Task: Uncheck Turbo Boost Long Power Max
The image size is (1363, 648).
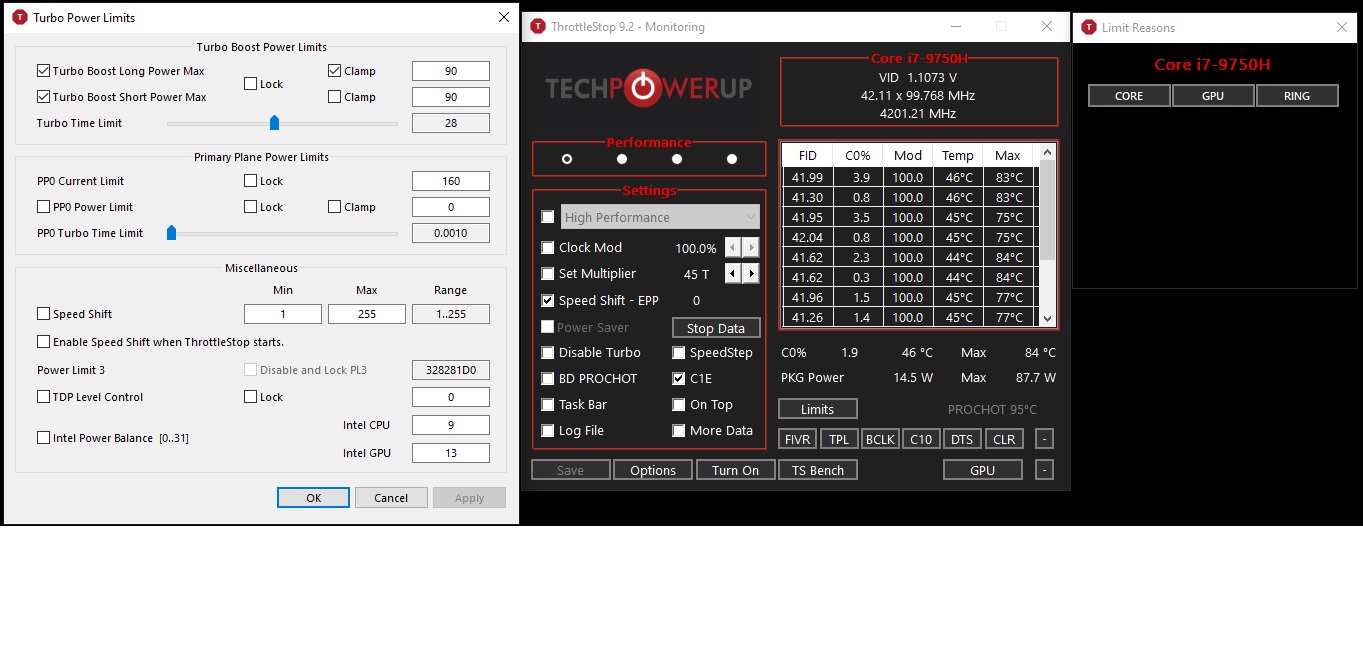Action: click(43, 71)
